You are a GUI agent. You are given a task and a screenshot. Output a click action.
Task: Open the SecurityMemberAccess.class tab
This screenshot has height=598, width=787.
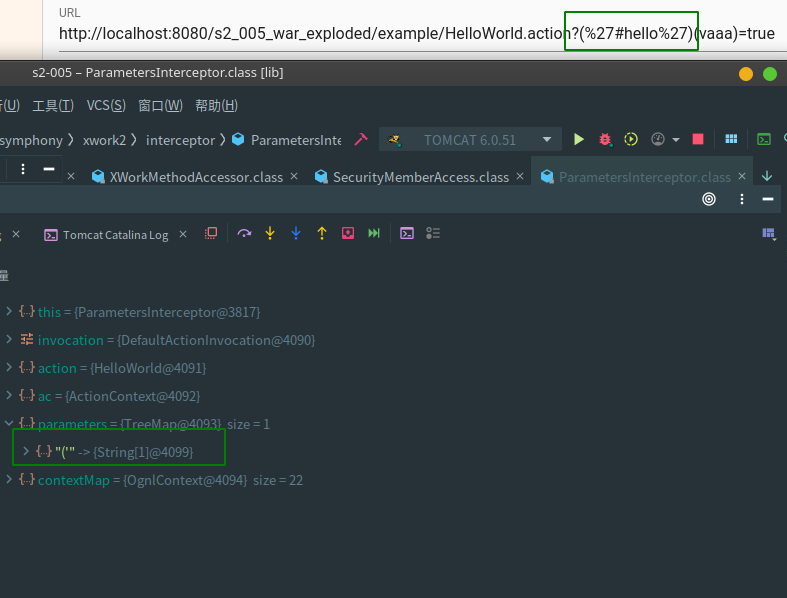pyautogui.click(x=420, y=177)
